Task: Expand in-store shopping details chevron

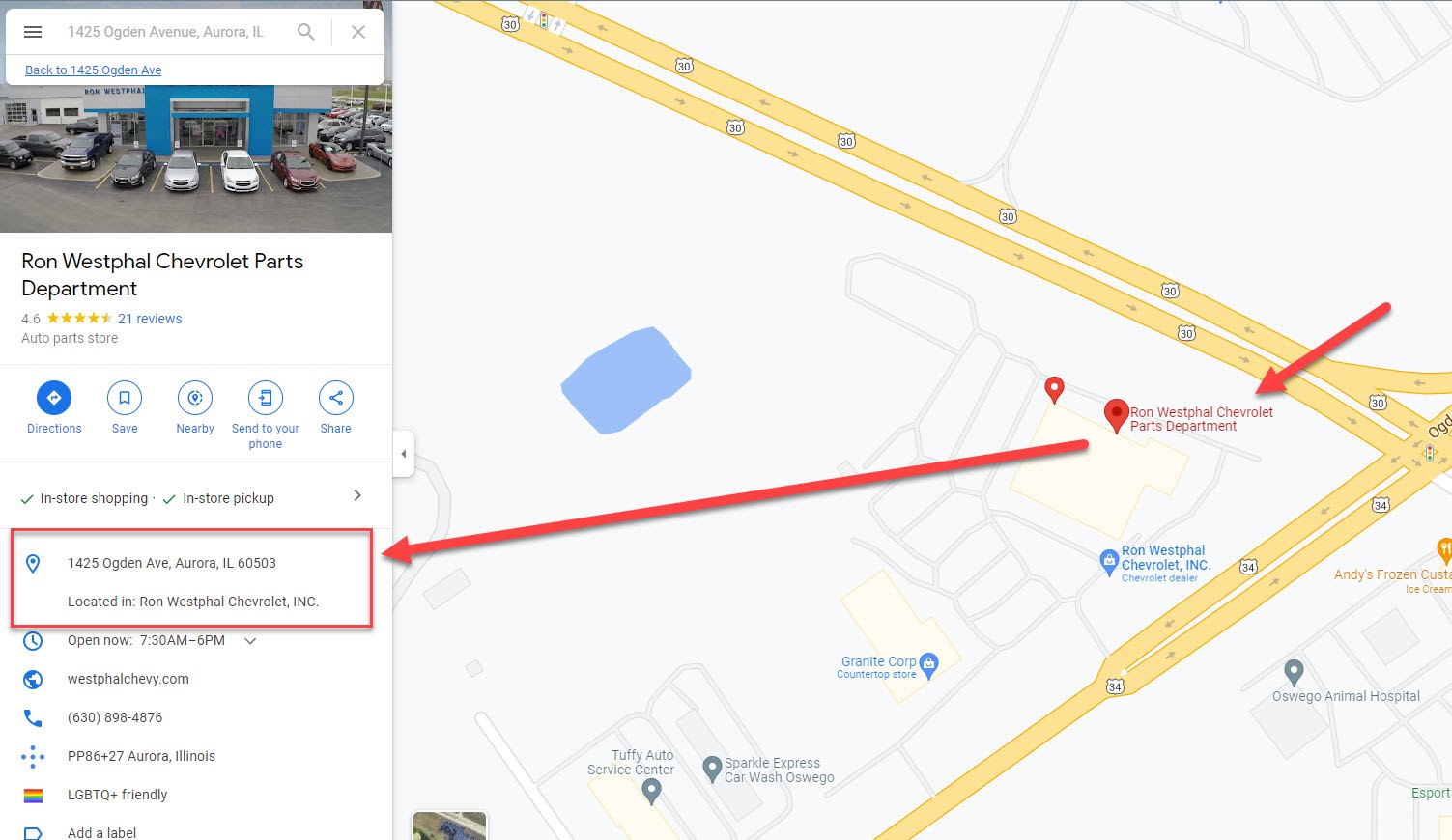Action: [357, 495]
